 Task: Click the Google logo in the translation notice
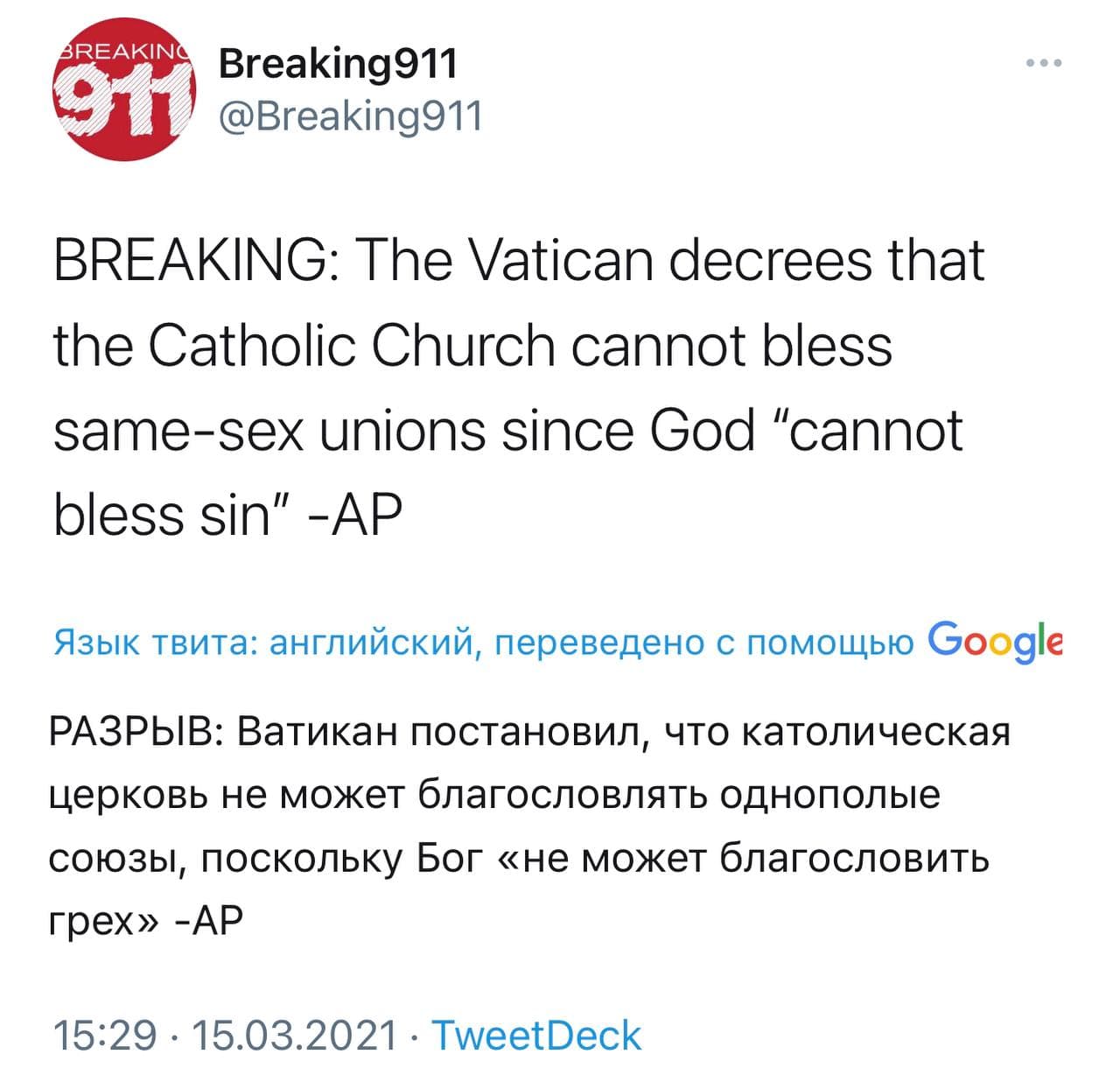click(x=995, y=642)
